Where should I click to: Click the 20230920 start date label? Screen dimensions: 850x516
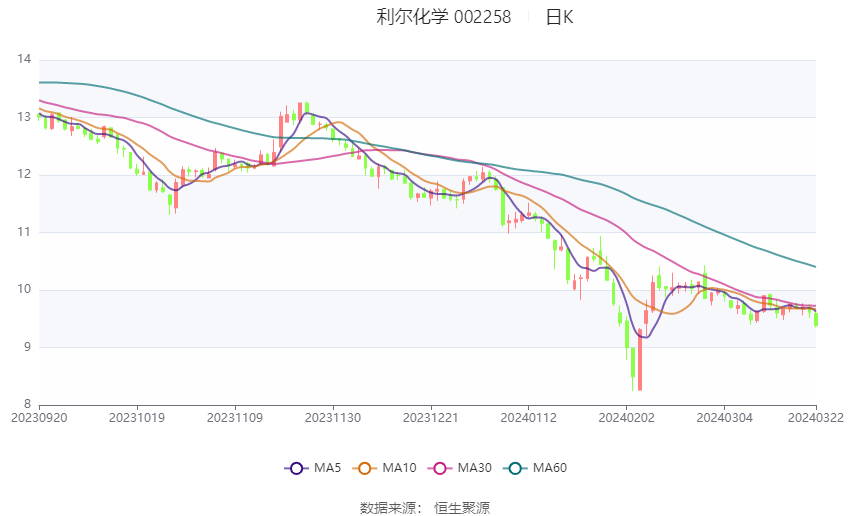[39, 418]
